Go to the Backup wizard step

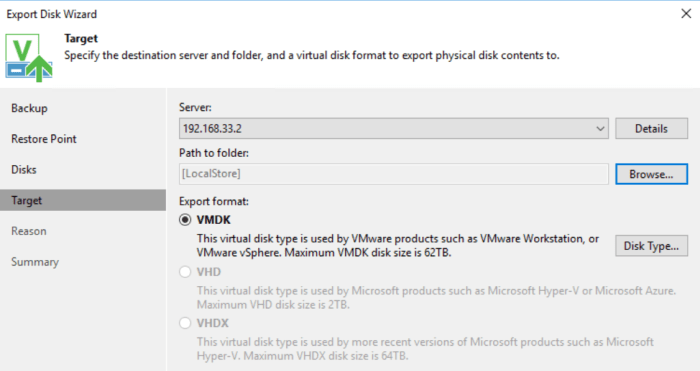[29, 108]
